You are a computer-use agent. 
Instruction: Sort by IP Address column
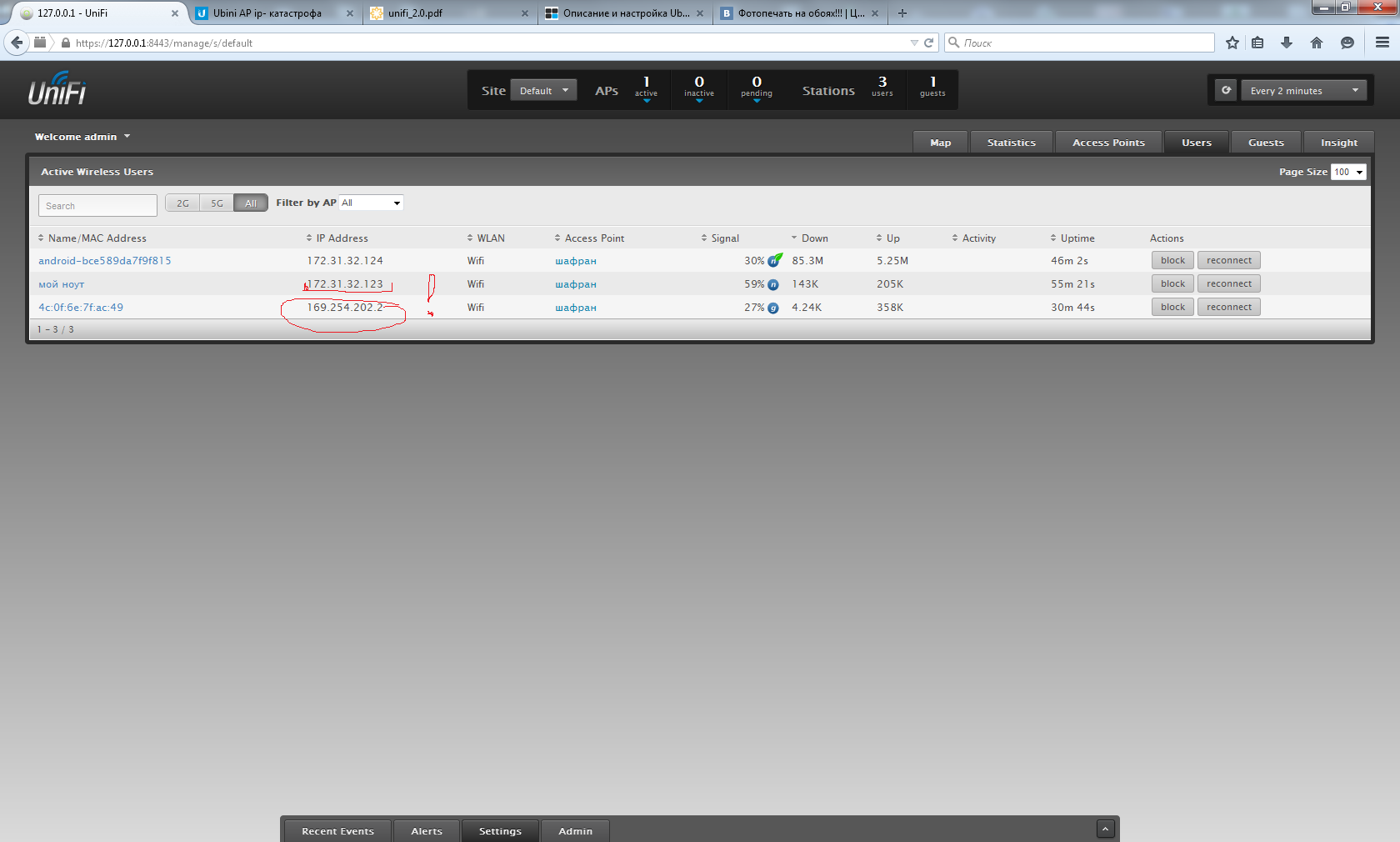click(337, 238)
